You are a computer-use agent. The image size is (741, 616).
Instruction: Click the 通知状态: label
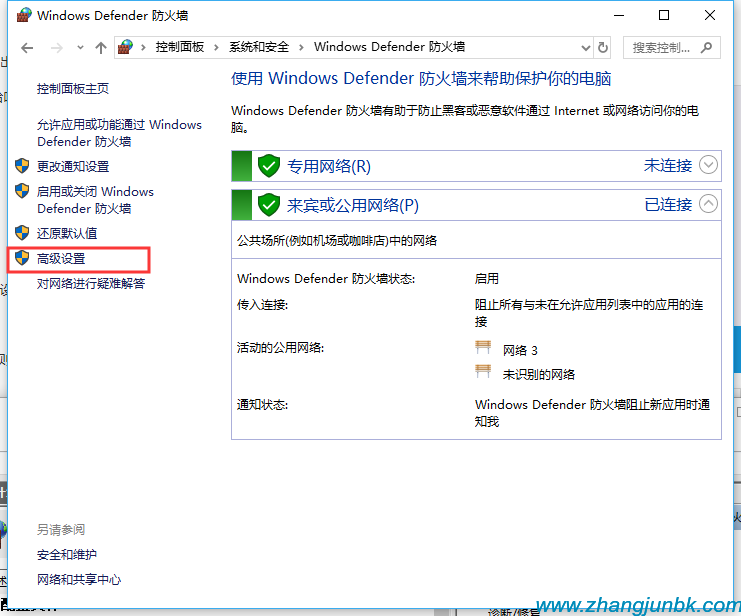coord(262,405)
